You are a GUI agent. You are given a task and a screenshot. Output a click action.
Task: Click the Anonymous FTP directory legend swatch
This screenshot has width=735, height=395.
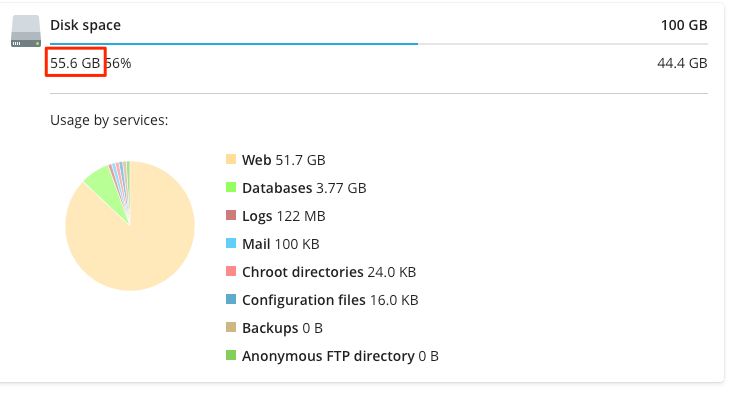(x=231, y=356)
